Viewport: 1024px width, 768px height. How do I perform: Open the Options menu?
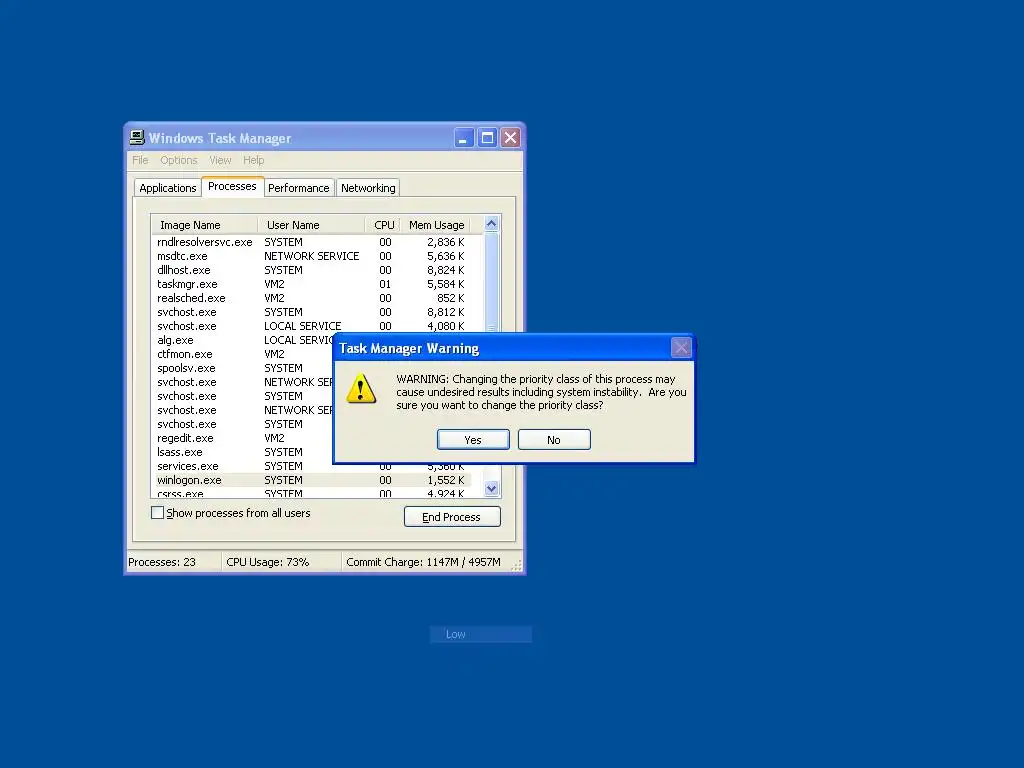point(178,160)
